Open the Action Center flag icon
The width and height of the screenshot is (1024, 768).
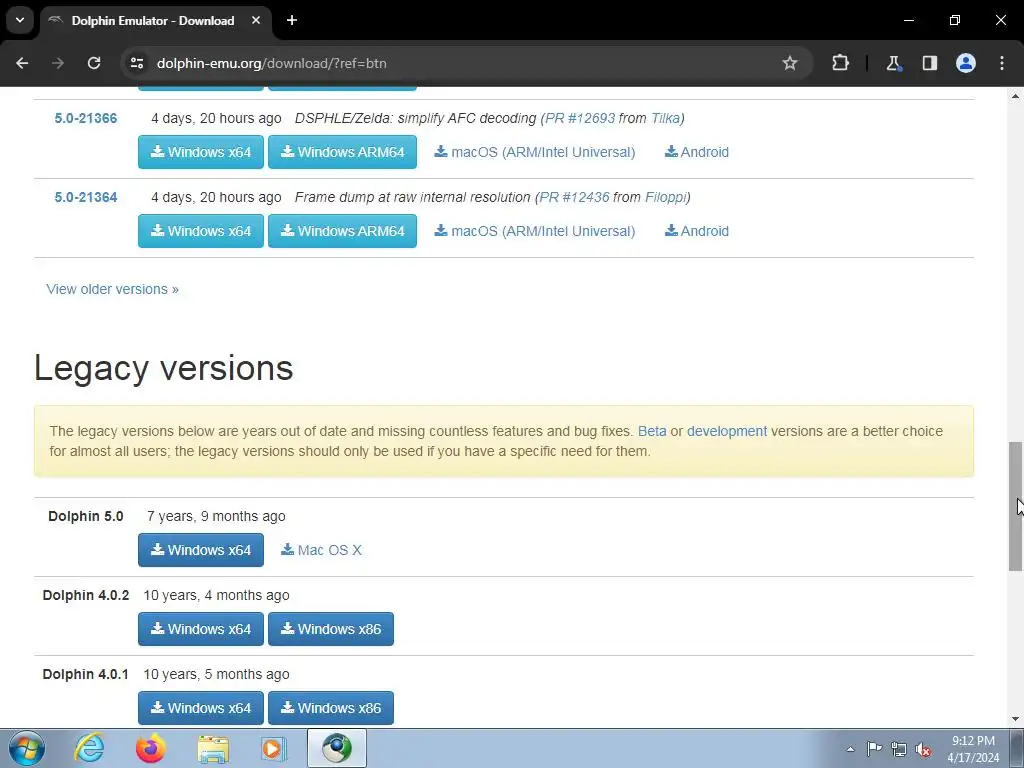coord(874,749)
